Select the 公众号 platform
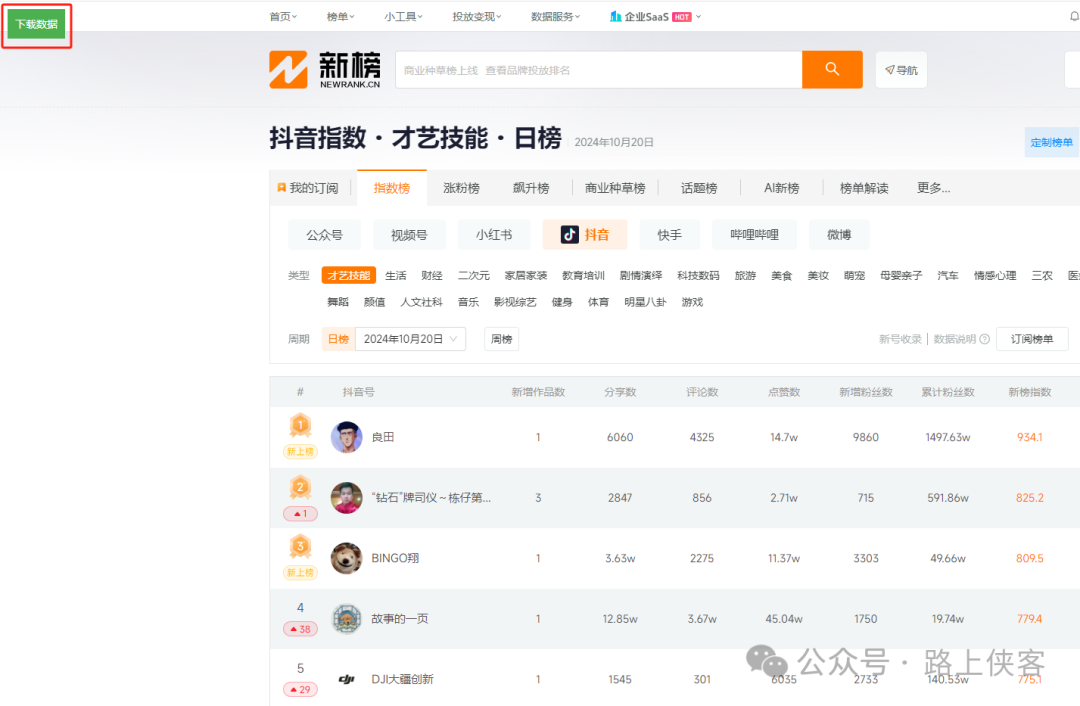This screenshot has height=706, width=1080. click(324, 235)
